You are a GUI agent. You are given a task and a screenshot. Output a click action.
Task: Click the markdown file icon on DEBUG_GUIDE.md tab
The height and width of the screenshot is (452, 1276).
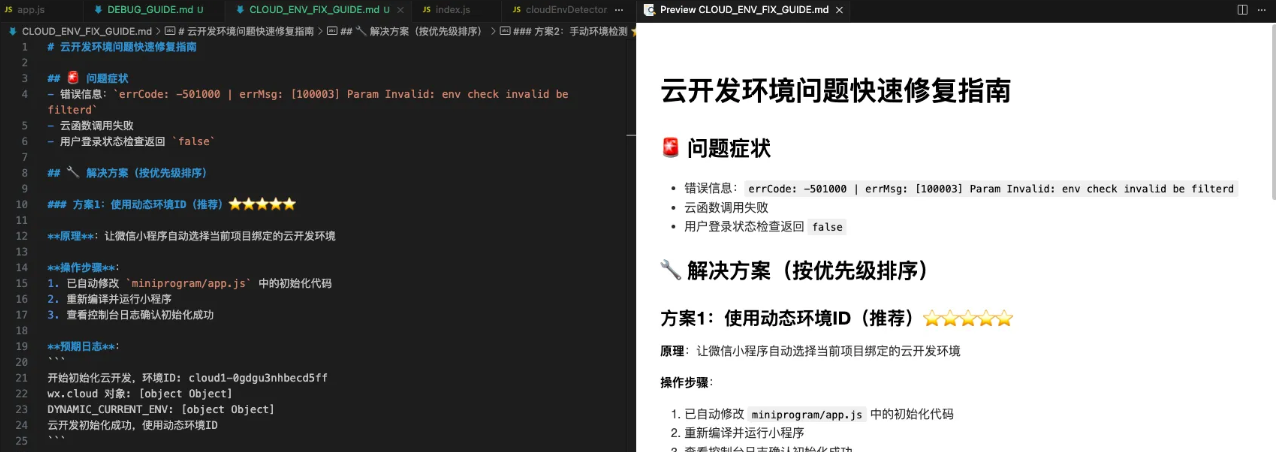point(99,9)
